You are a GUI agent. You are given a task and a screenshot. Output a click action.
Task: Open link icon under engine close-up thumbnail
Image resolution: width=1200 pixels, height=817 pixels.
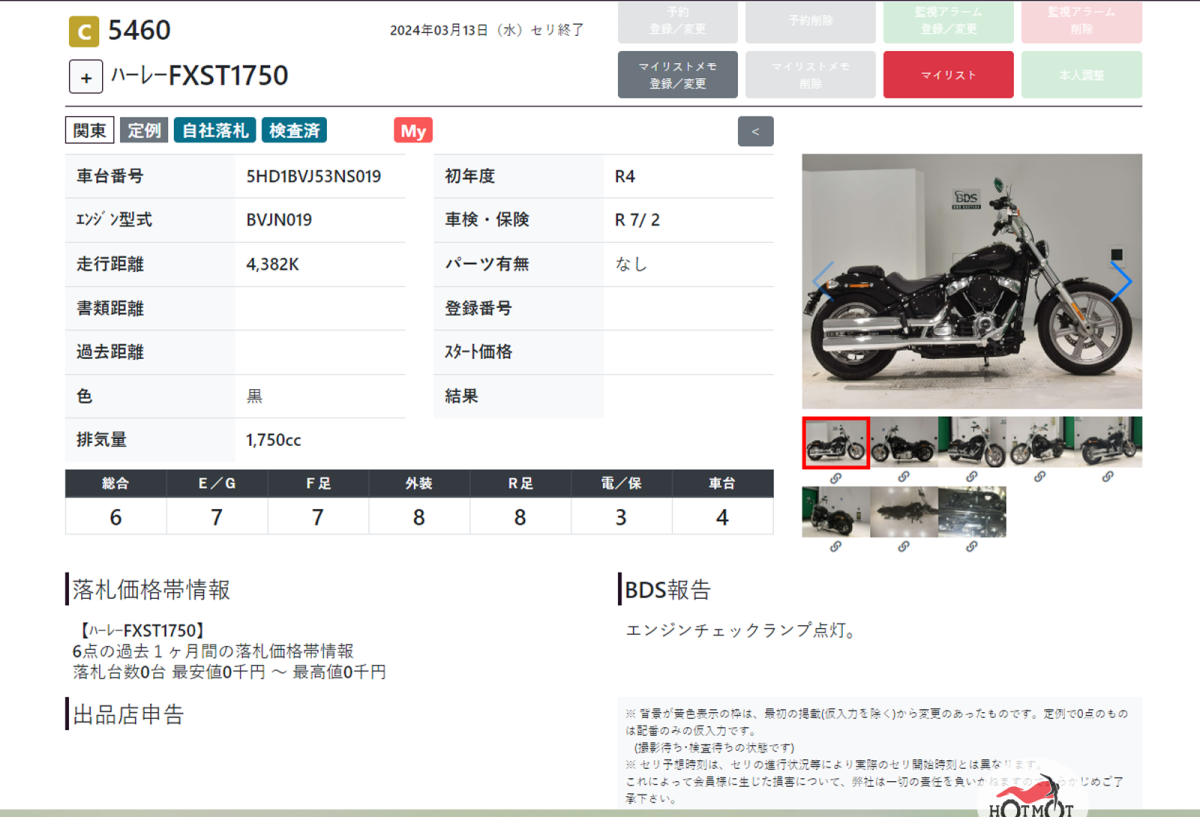(971, 547)
